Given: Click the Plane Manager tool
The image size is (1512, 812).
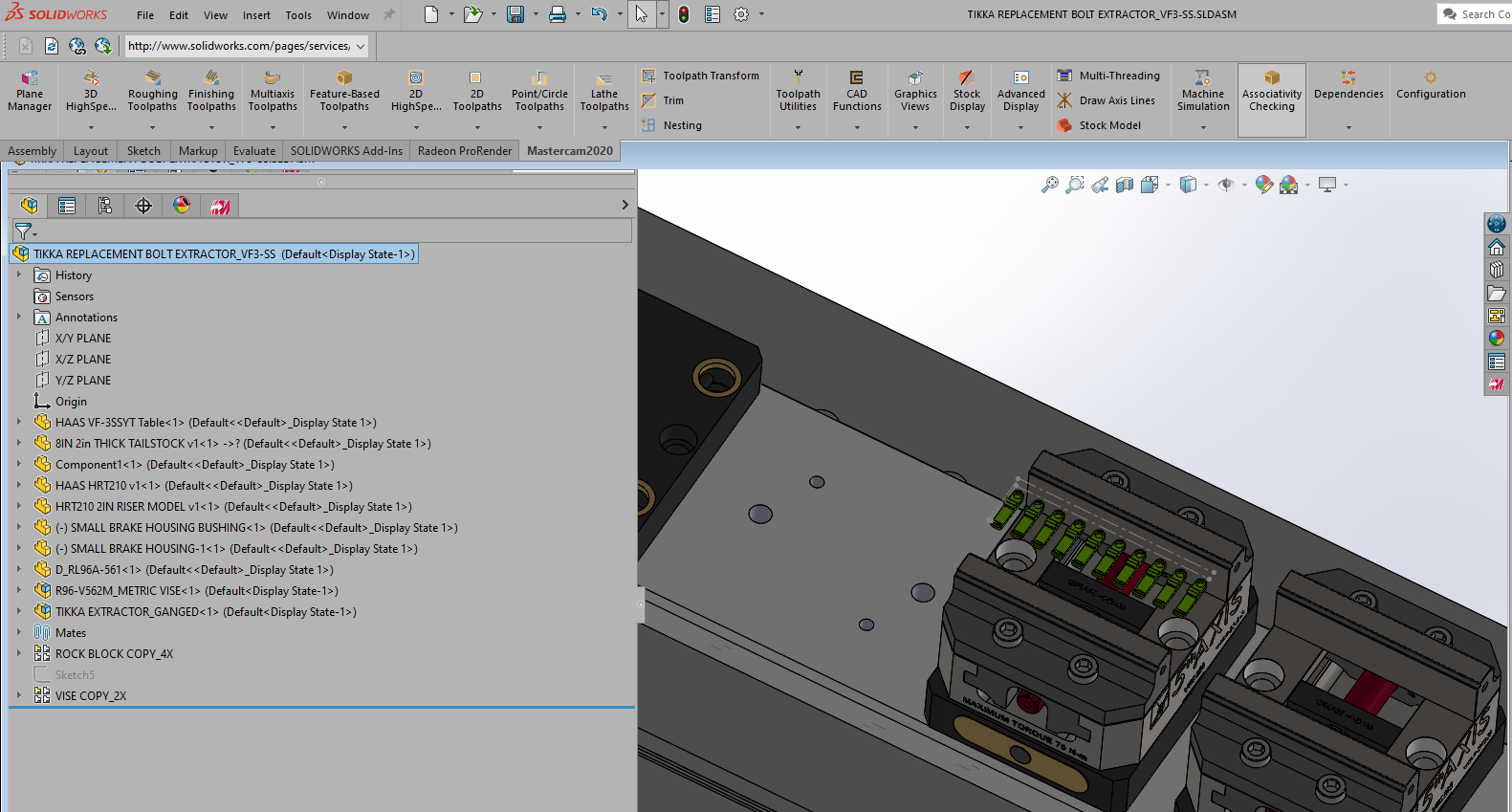Looking at the screenshot, I should (30, 92).
